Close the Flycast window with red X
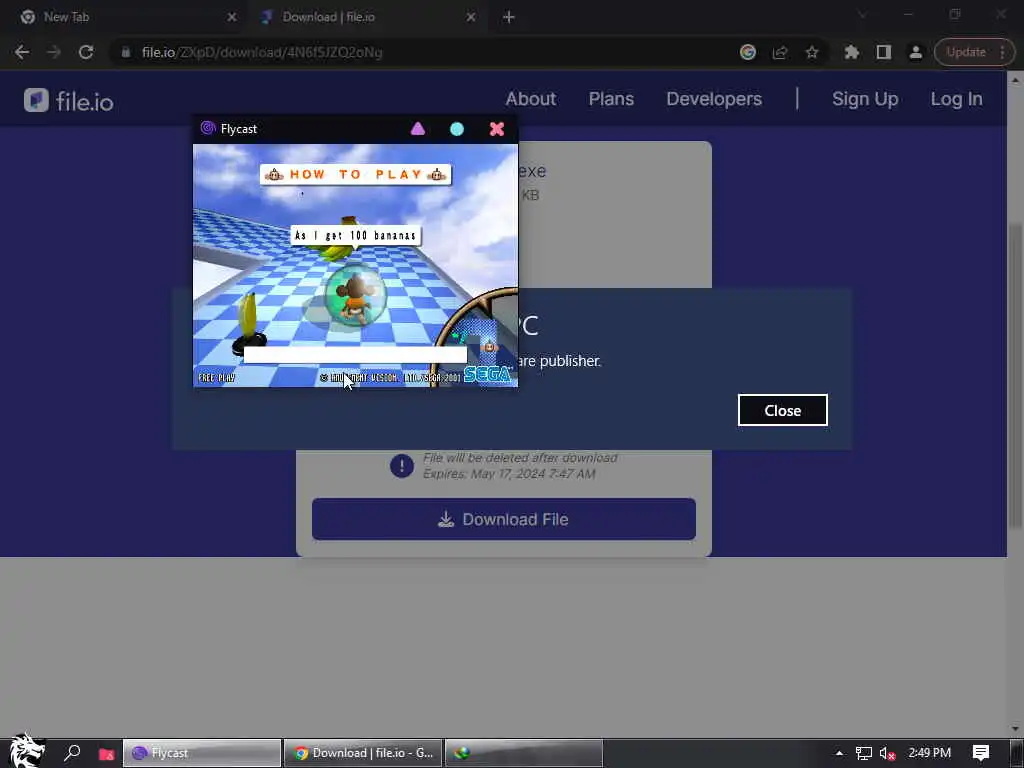This screenshot has height=768, width=1024. point(497,129)
